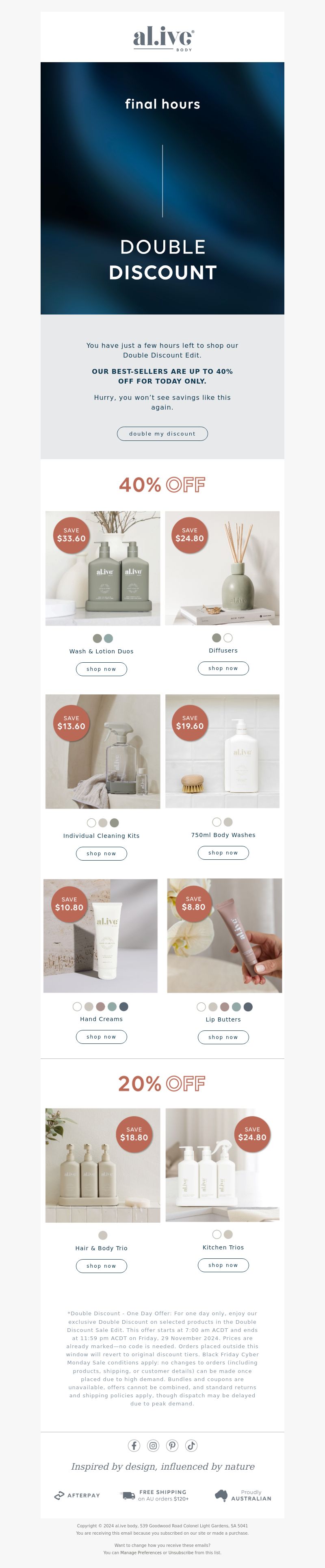This screenshot has width=325, height=1568.
Task: Open the 750ml Body Washes product image
Action: tap(223, 751)
